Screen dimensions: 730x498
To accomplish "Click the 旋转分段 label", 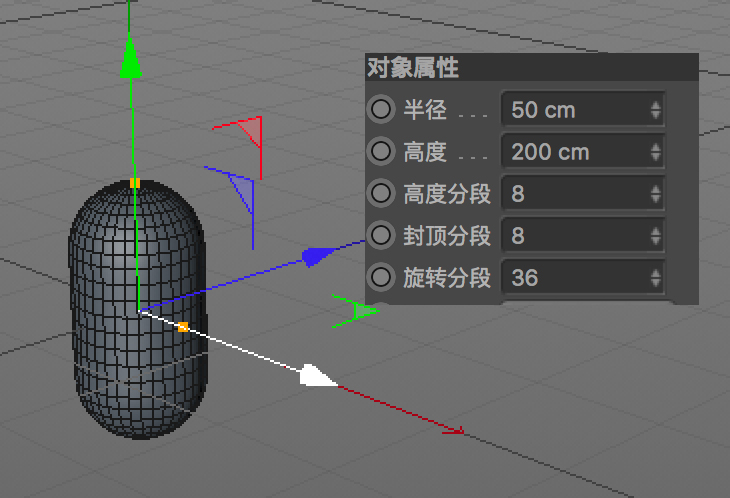I will click(447, 277).
